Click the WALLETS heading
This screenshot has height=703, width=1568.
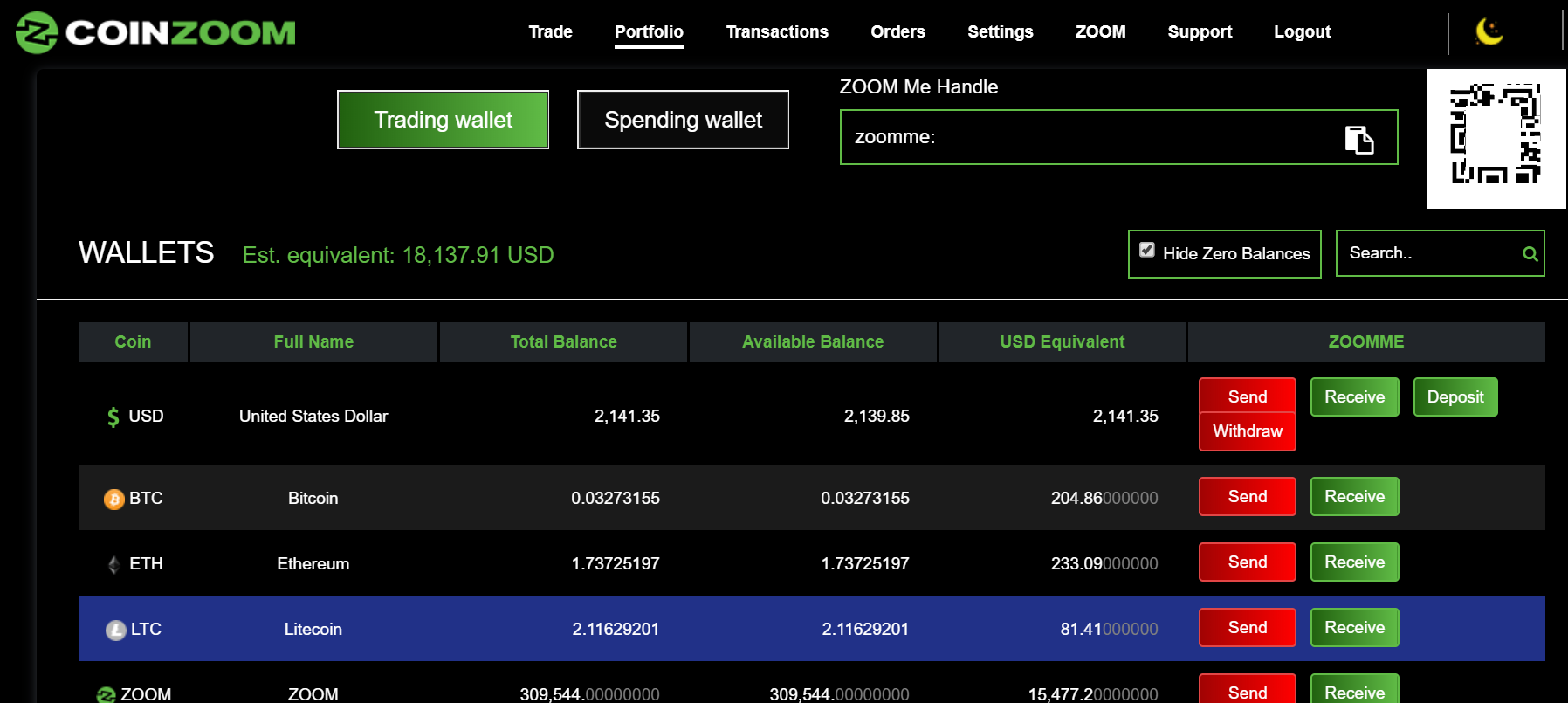pyautogui.click(x=147, y=252)
